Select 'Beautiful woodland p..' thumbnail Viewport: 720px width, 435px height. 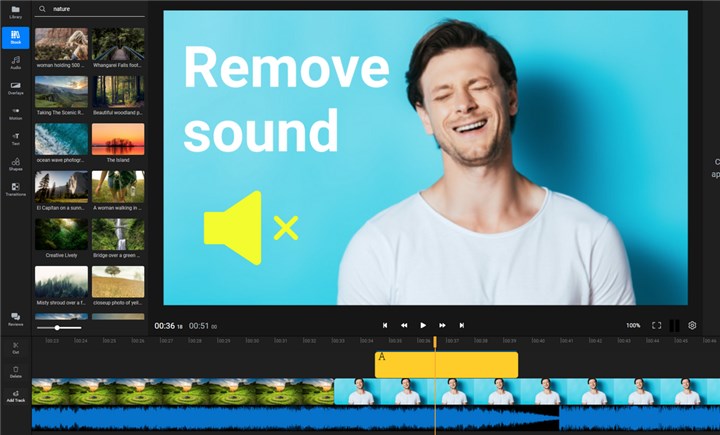[118, 92]
